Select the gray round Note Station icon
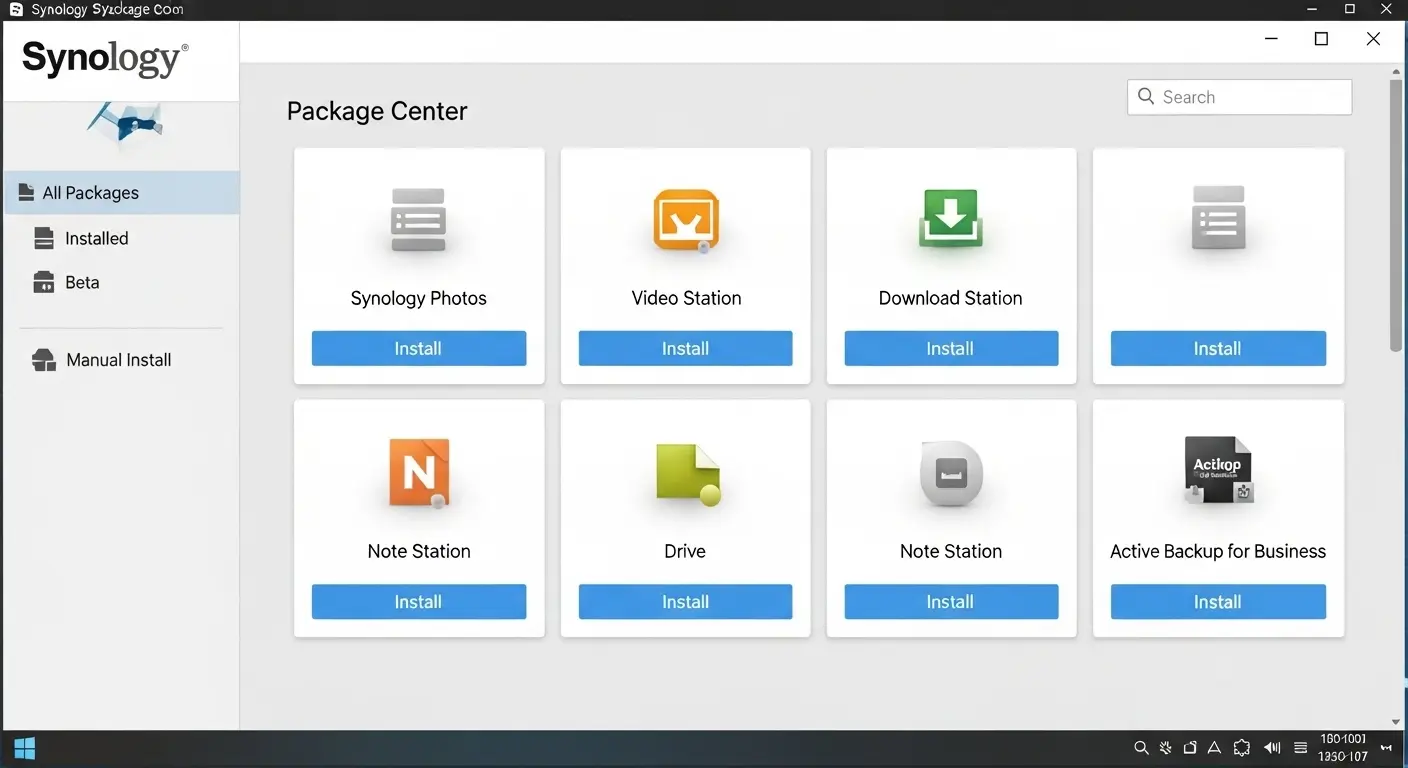This screenshot has width=1408, height=768. tap(951, 474)
